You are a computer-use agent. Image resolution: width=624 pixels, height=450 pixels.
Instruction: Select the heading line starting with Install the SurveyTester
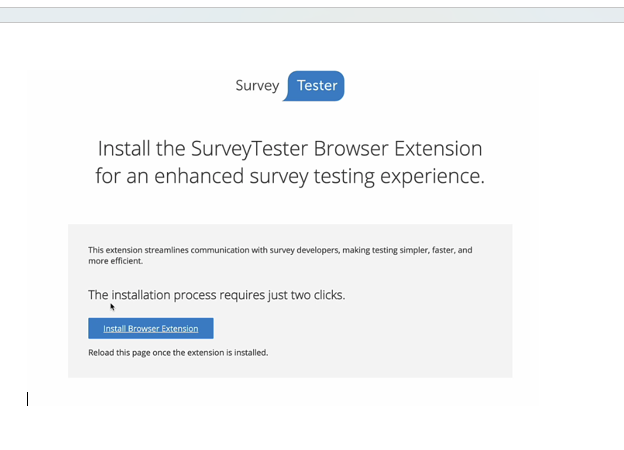point(290,149)
